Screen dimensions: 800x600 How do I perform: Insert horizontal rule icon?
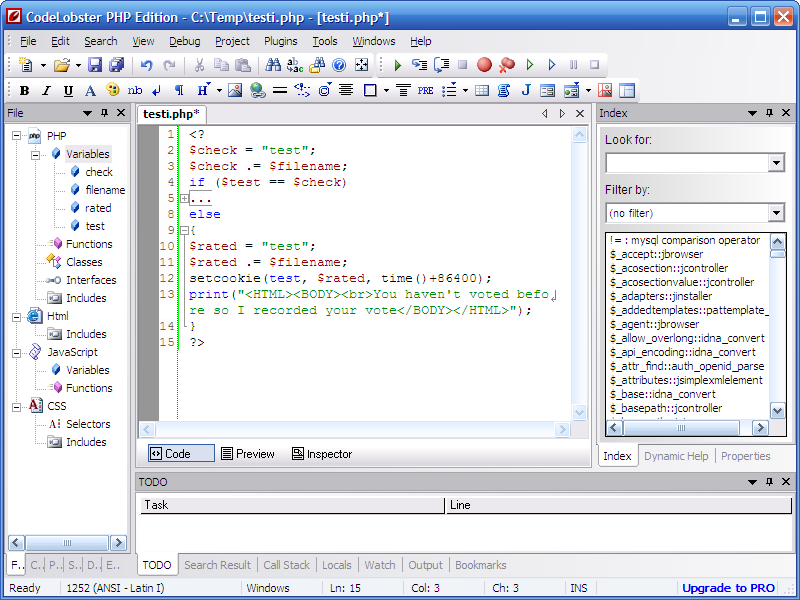(280, 91)
